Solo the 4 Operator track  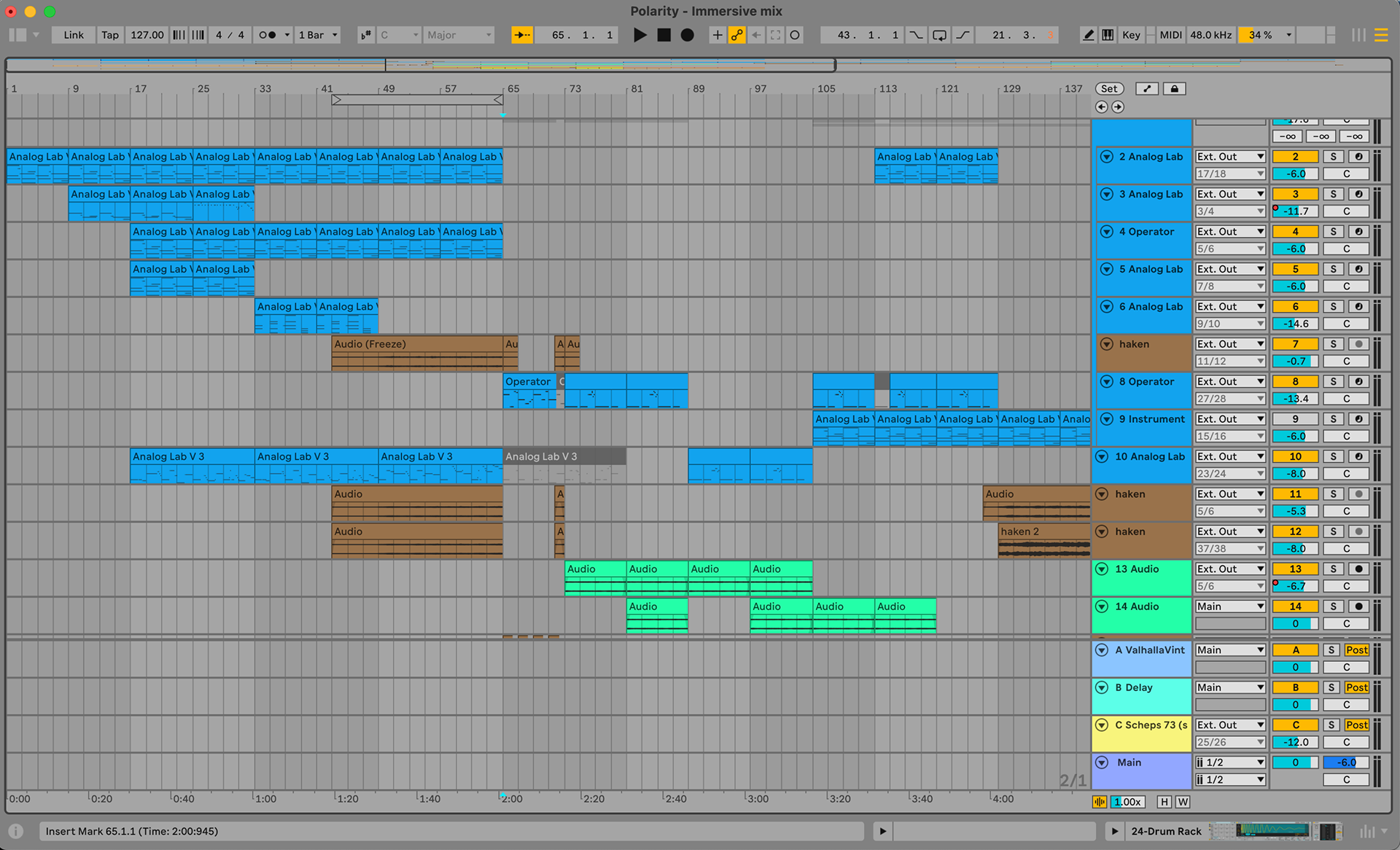tap(1333, 232)
